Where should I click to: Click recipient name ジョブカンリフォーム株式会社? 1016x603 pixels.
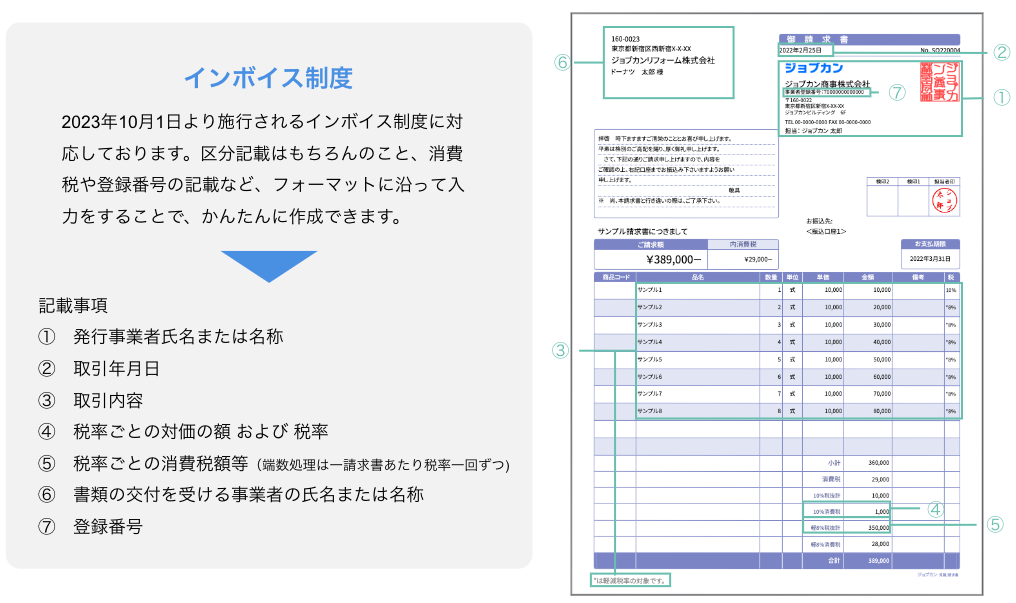[x=663, y=60]
